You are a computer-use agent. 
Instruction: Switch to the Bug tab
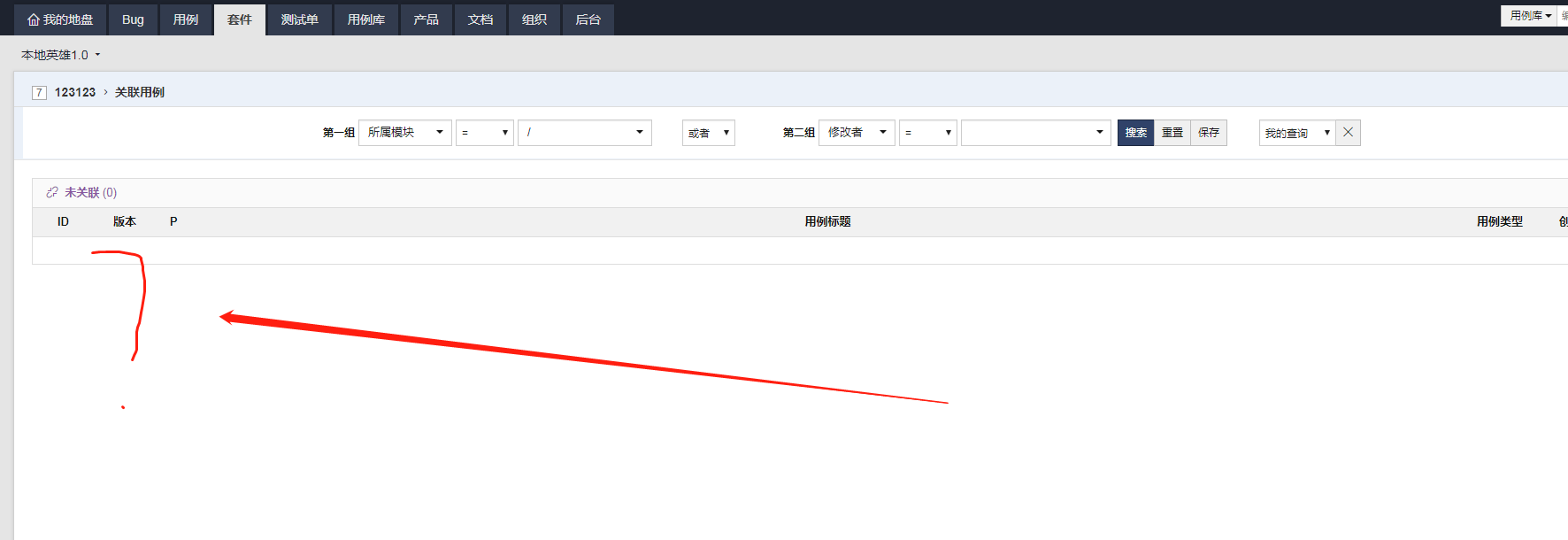[x=133, y=19]
